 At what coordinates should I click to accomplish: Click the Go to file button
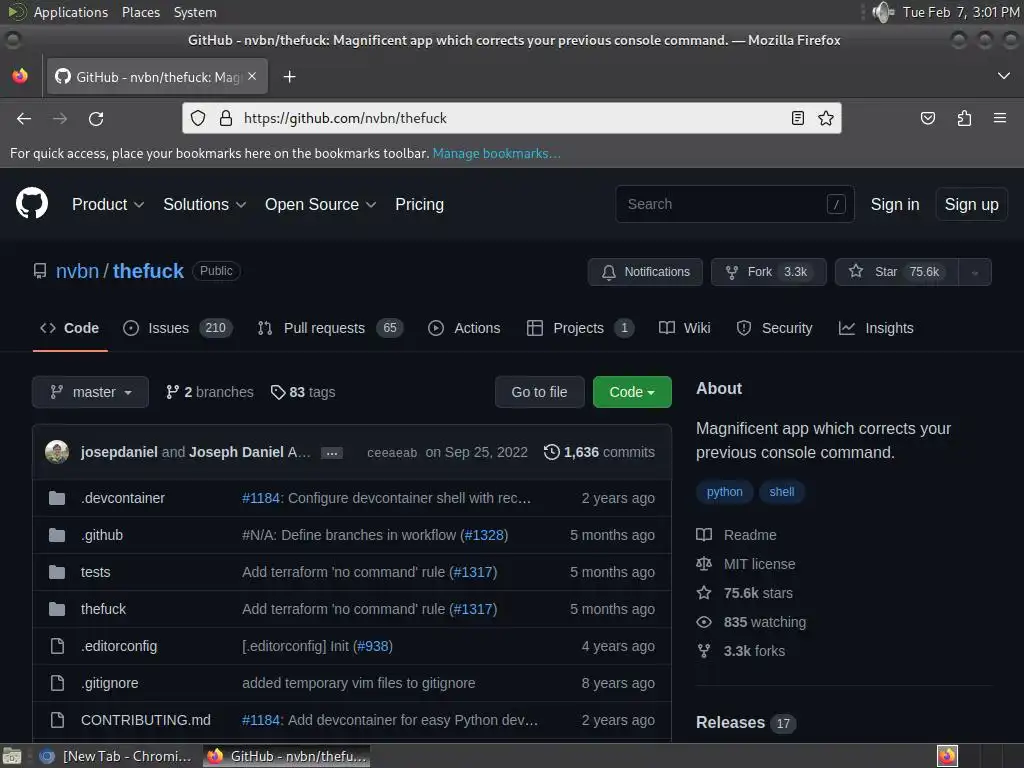(x=539, y=392)
